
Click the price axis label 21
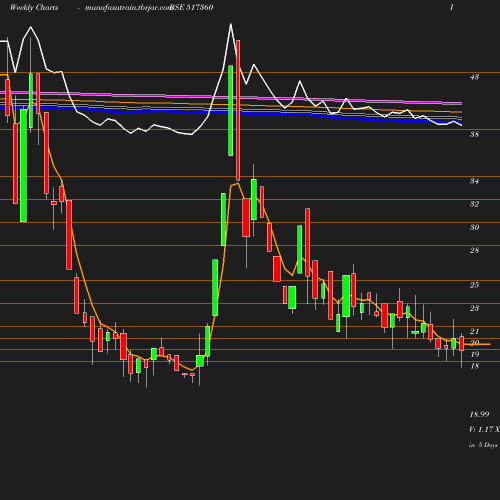(474, 331)
